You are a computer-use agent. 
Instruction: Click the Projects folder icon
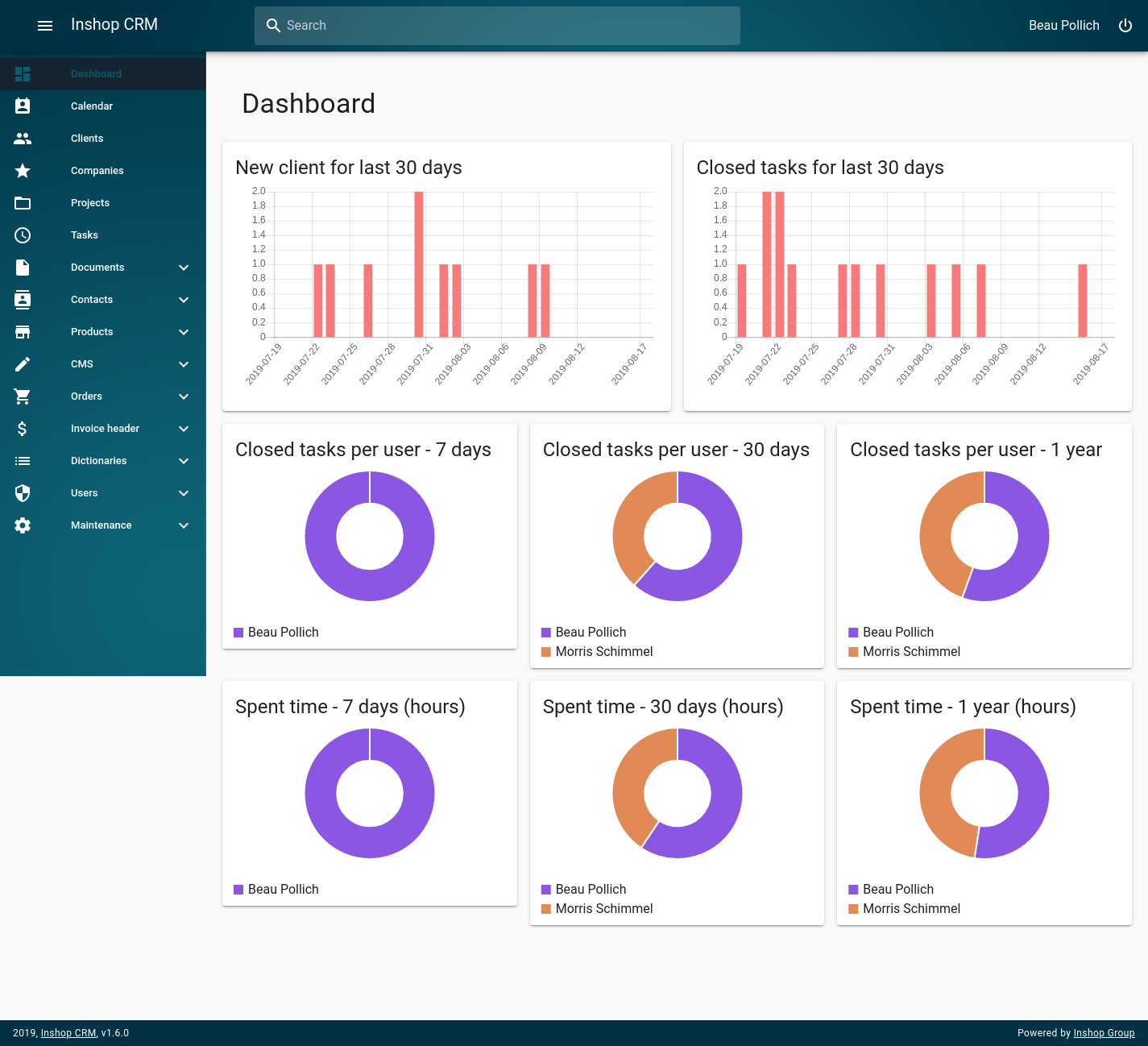(23, 203)
